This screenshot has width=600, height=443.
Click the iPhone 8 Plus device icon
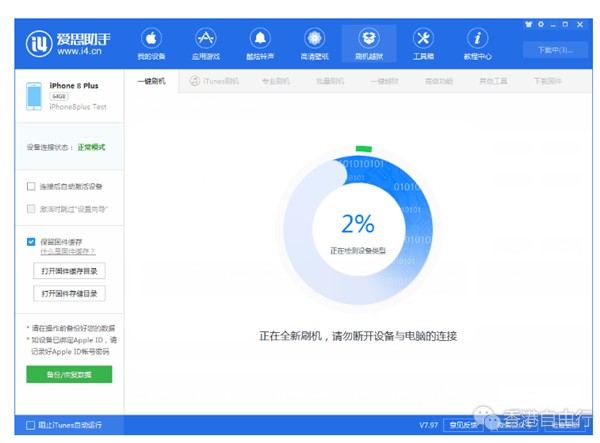[34, 96]
